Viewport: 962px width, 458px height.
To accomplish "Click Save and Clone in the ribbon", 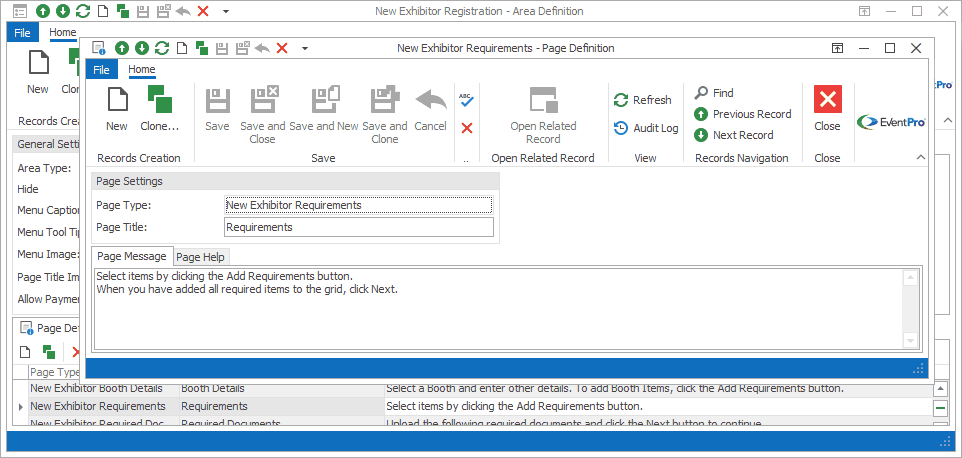I will tap(385, 115).
